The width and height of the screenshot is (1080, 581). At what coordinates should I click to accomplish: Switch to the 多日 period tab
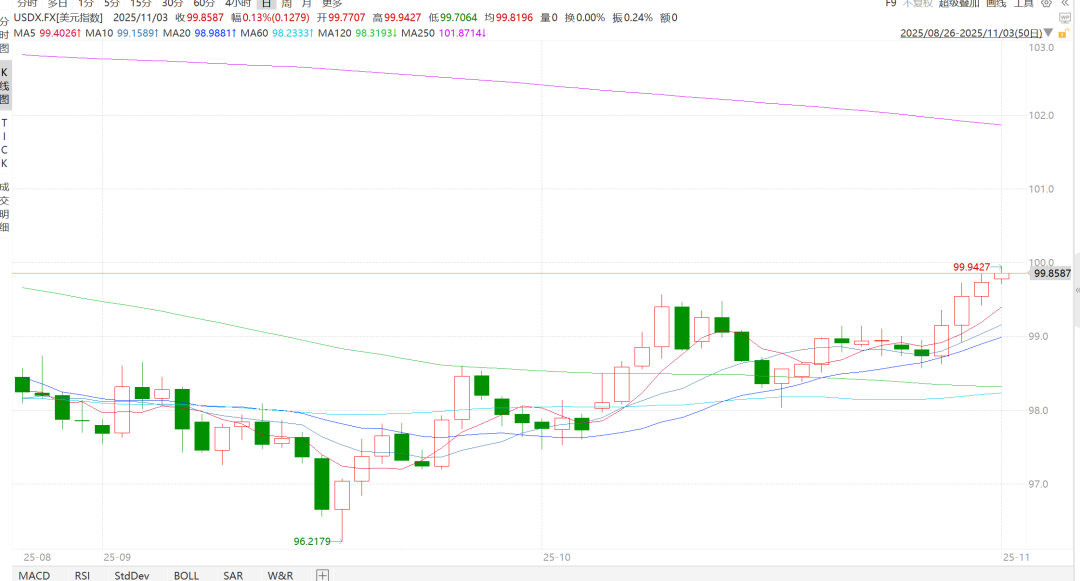click(x=57, y=3)
